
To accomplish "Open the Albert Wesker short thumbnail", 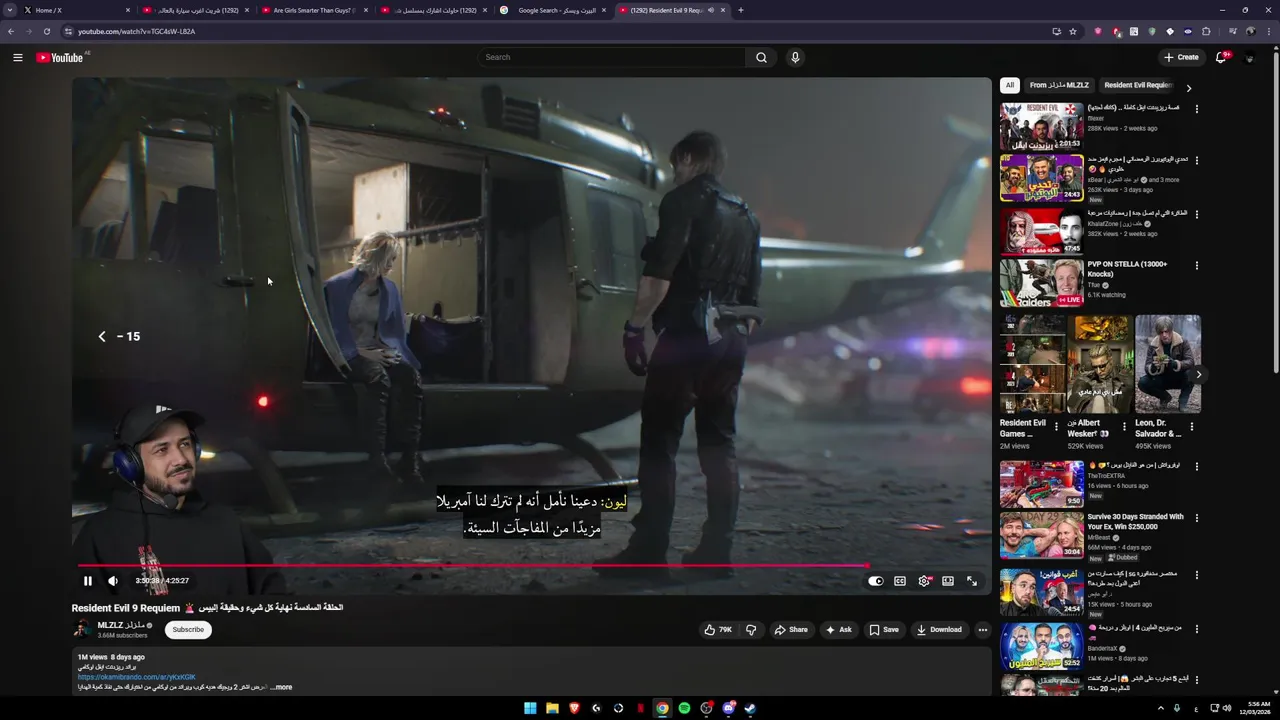I will click(1101, 364).
